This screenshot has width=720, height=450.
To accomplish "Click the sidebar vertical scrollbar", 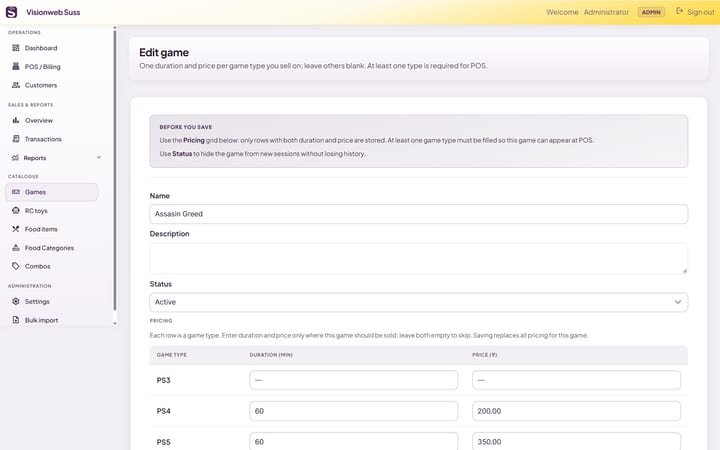I will 115,170.
